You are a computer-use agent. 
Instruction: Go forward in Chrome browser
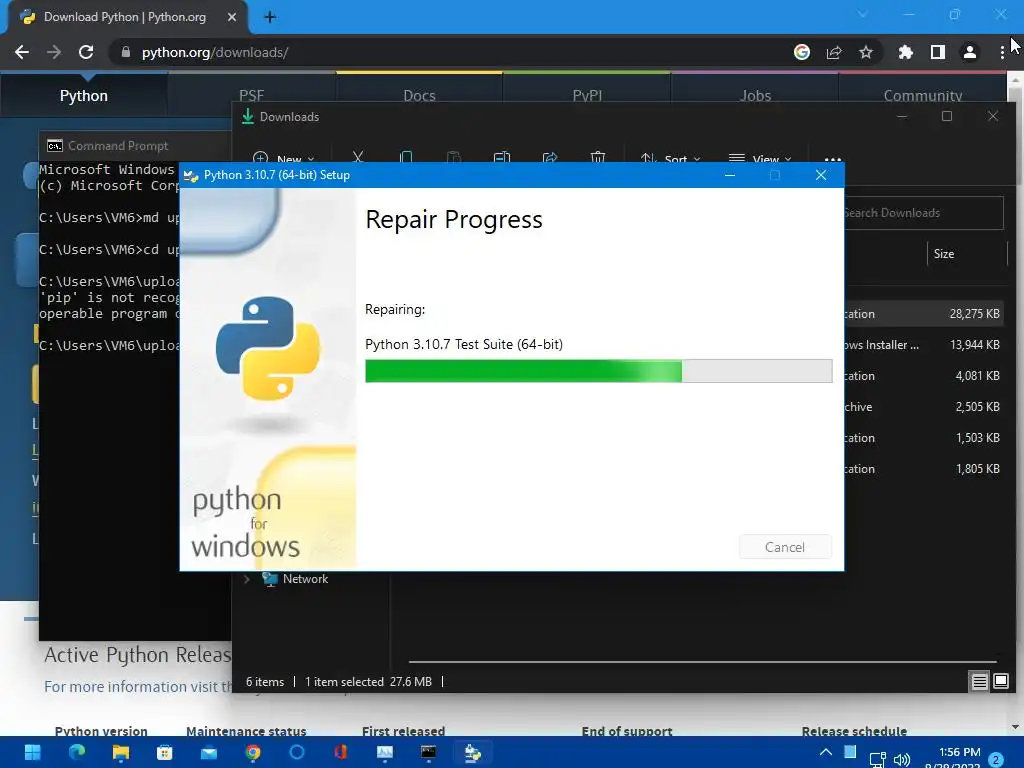(x=54, y=52)
